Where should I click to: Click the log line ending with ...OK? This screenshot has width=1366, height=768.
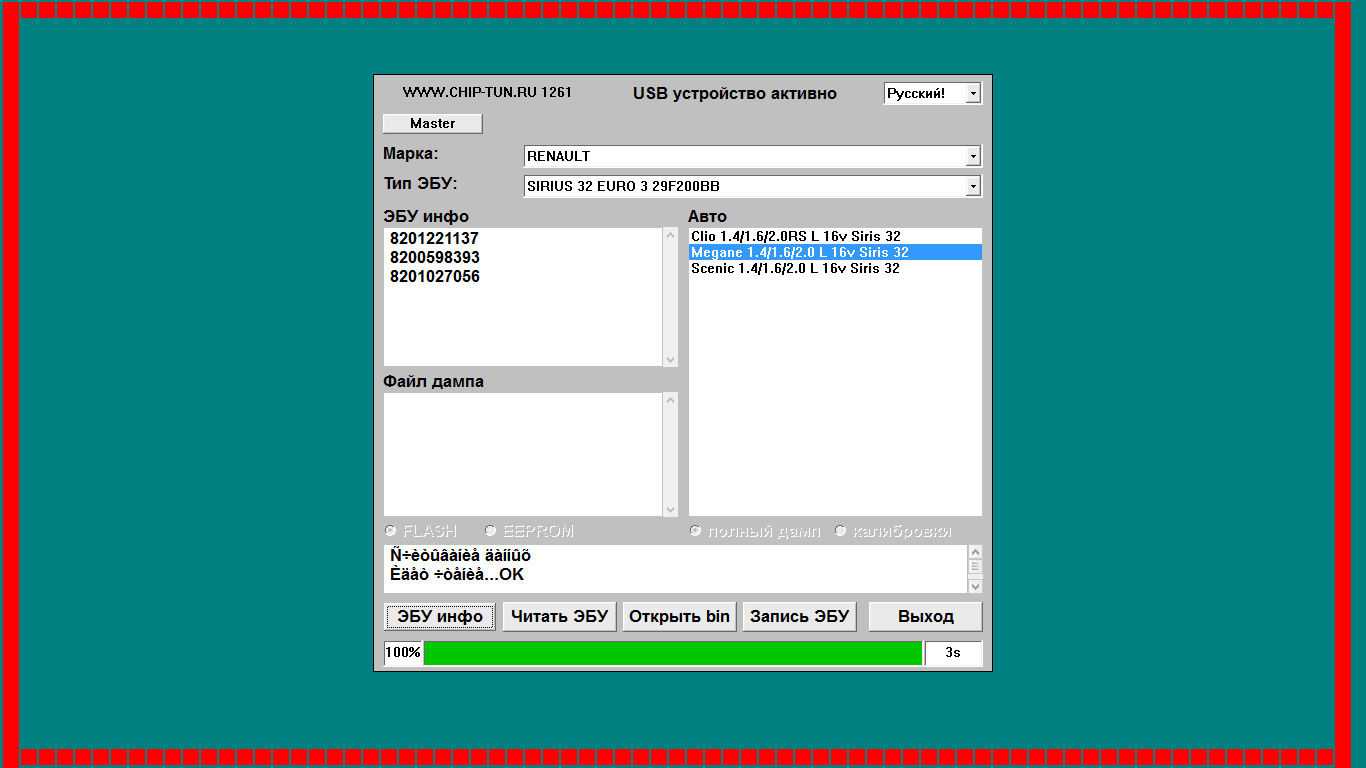point(457,575)
